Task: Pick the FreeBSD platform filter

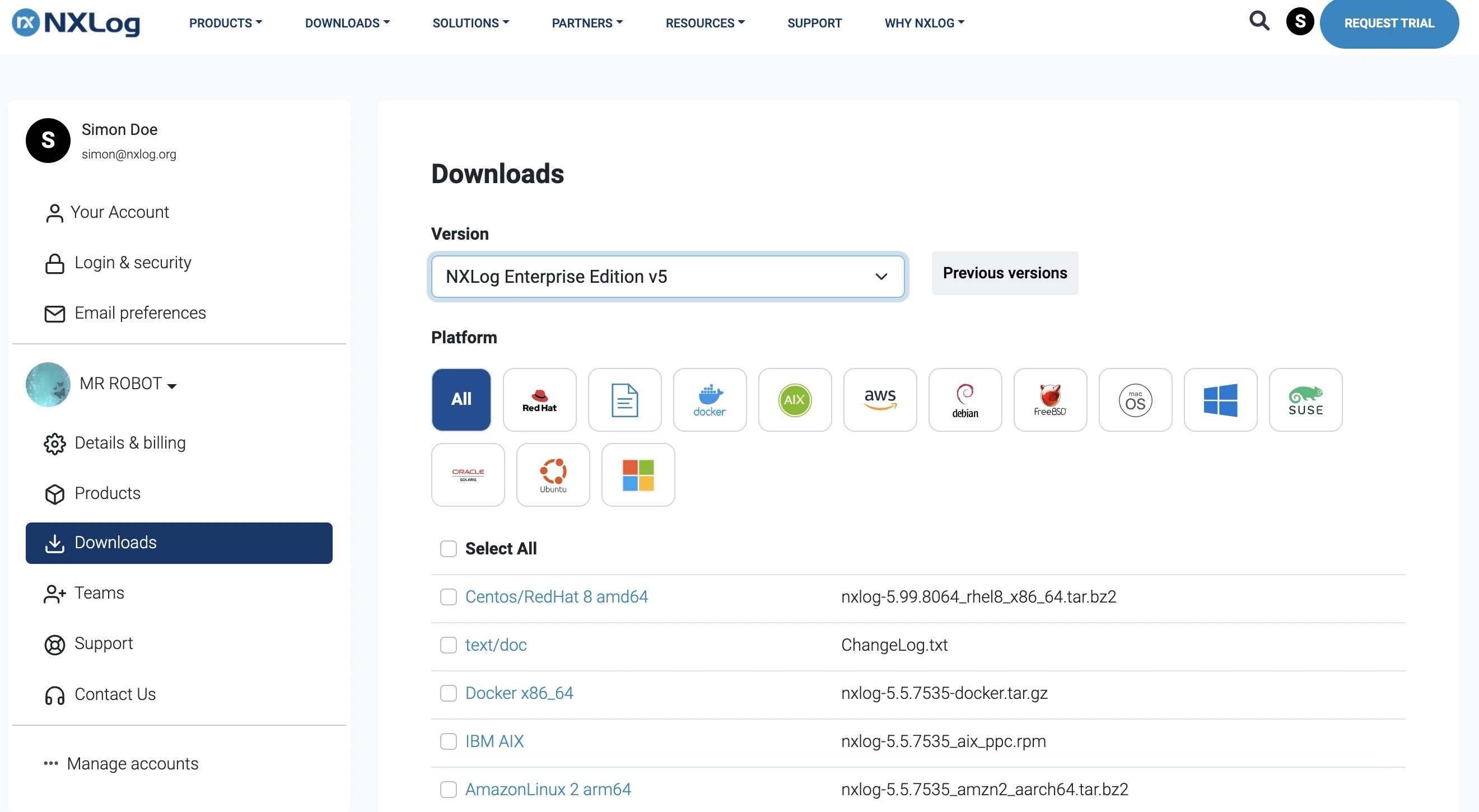Action: (x=1050, y=400)
